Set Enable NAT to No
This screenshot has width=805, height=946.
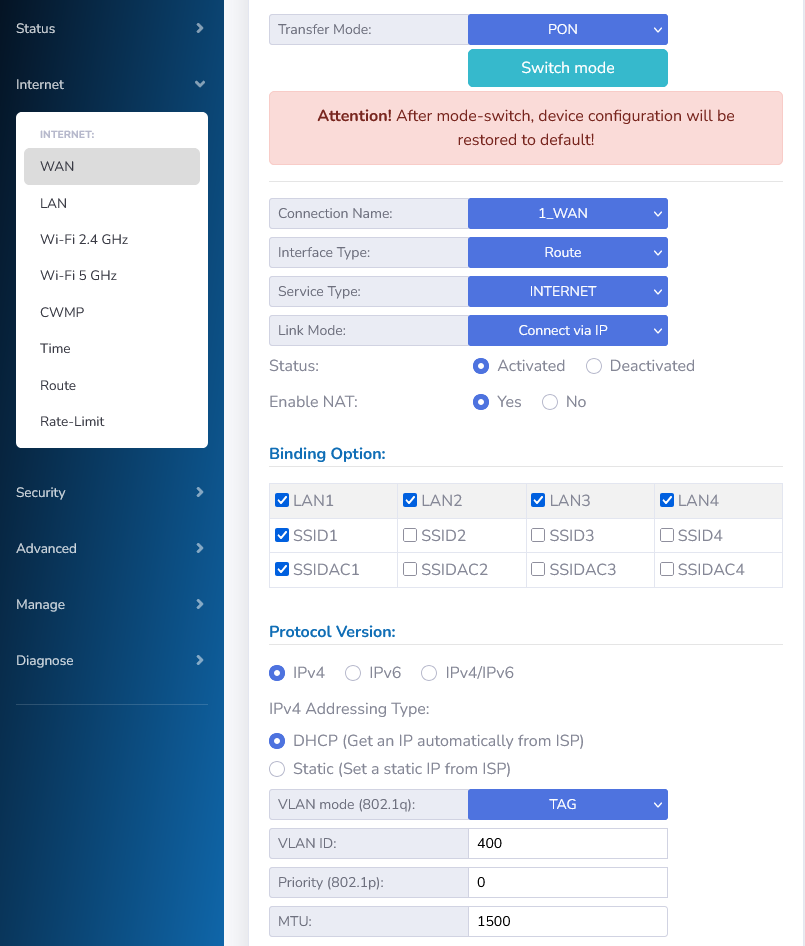[550, 402]
